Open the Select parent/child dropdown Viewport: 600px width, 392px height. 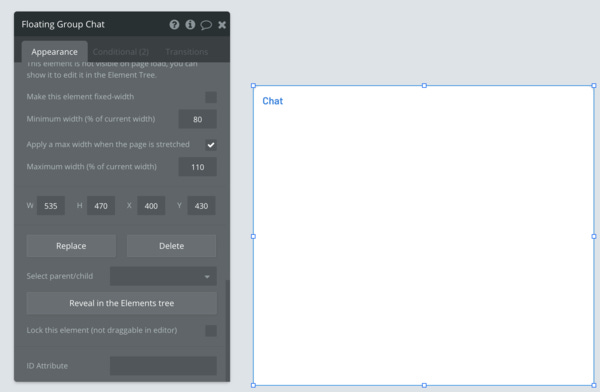tap(163, 276)
